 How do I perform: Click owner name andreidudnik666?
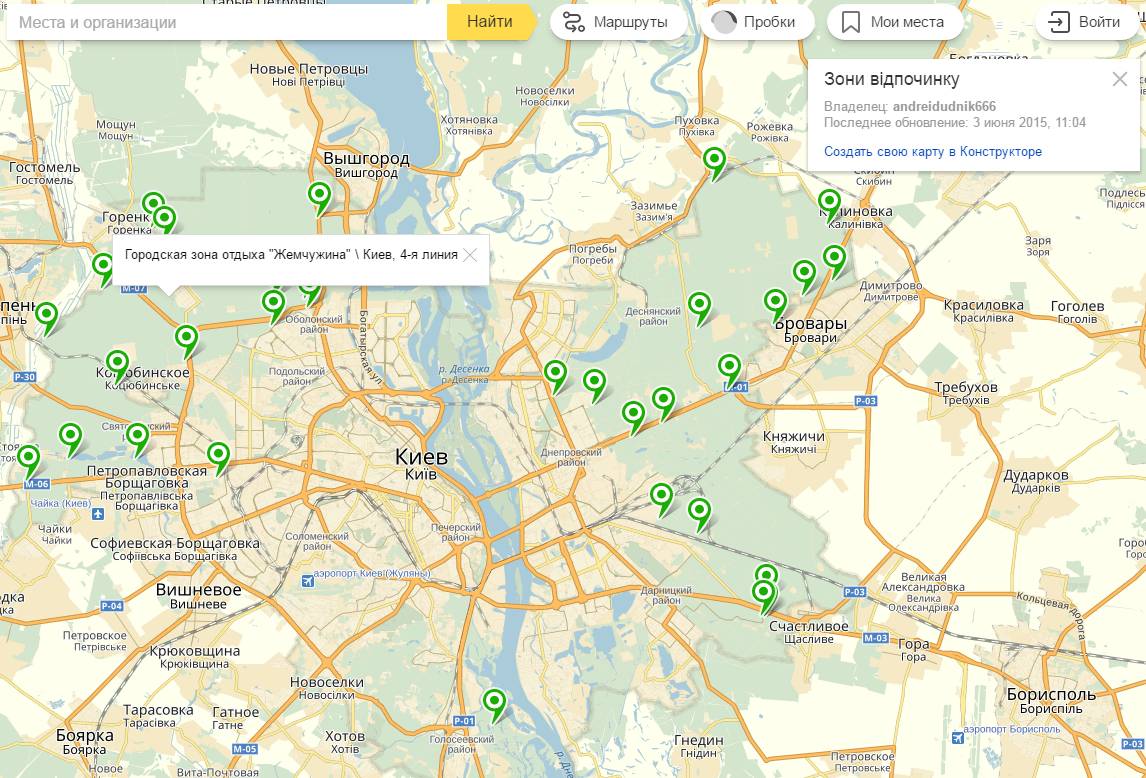click(944, 107)
